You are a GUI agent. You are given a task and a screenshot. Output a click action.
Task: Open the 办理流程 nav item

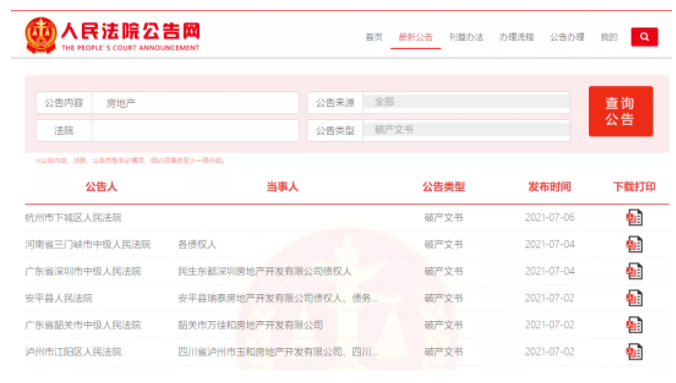coord(516,37)
